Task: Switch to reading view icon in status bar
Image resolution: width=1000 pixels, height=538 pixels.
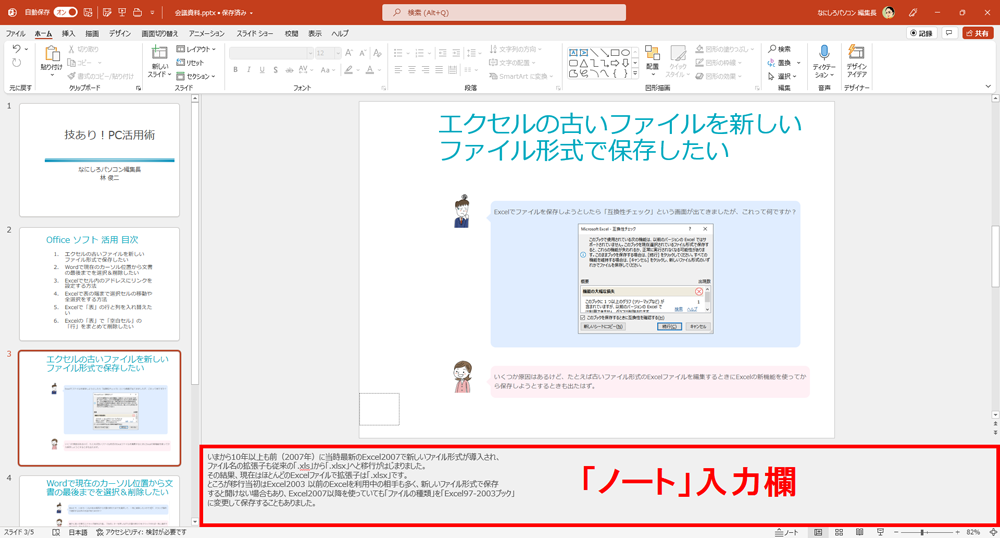Action: [x=860, y=532]
